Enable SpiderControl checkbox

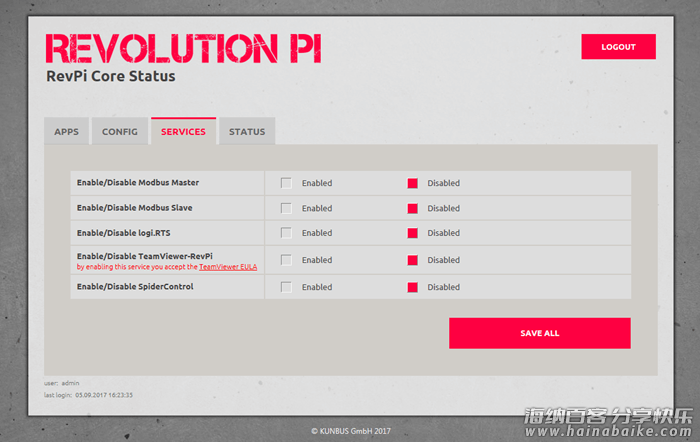coord(286,287)
